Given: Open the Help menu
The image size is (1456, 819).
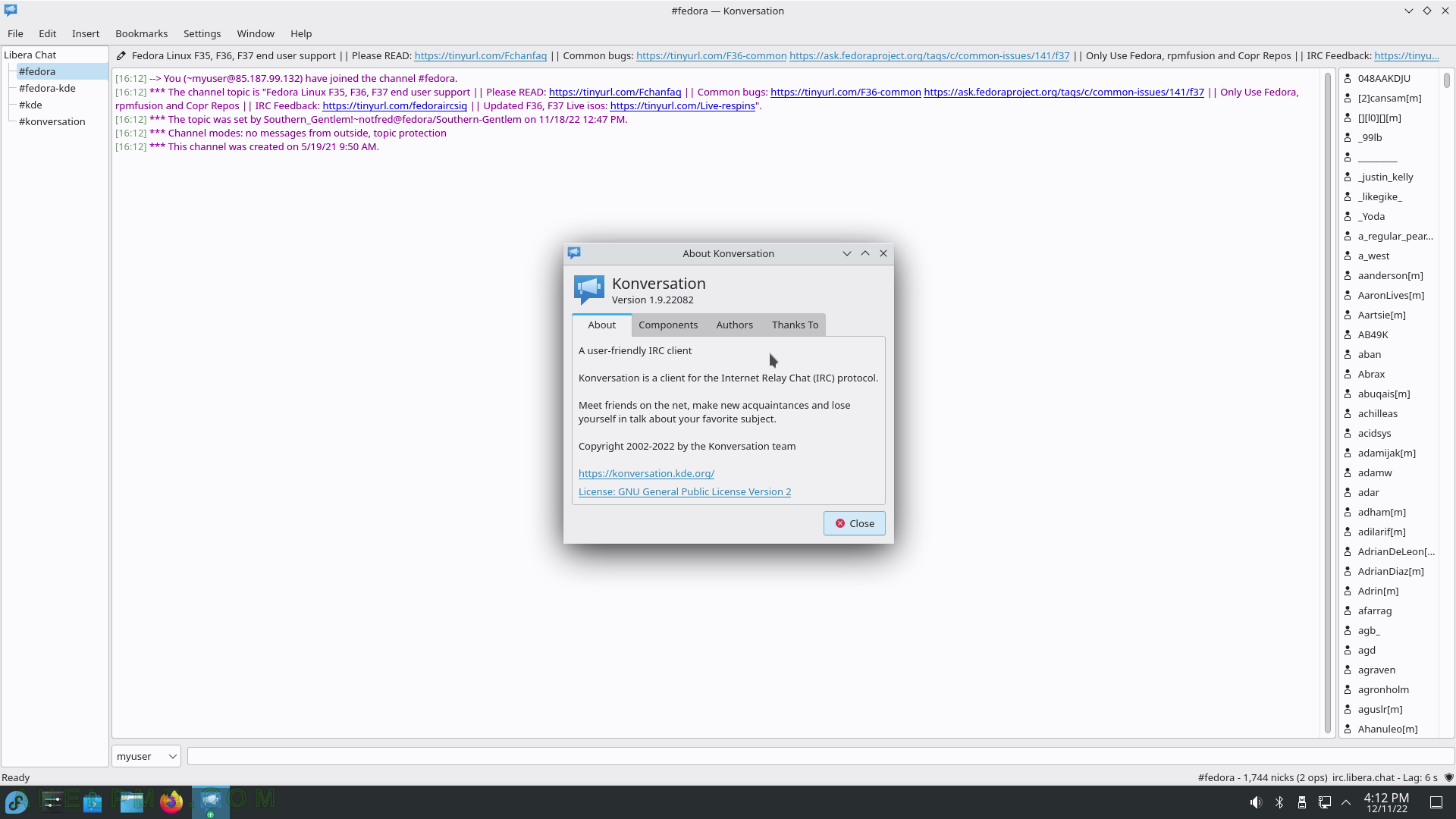Looking at the screenshot, I should click(x=301, y=33).
